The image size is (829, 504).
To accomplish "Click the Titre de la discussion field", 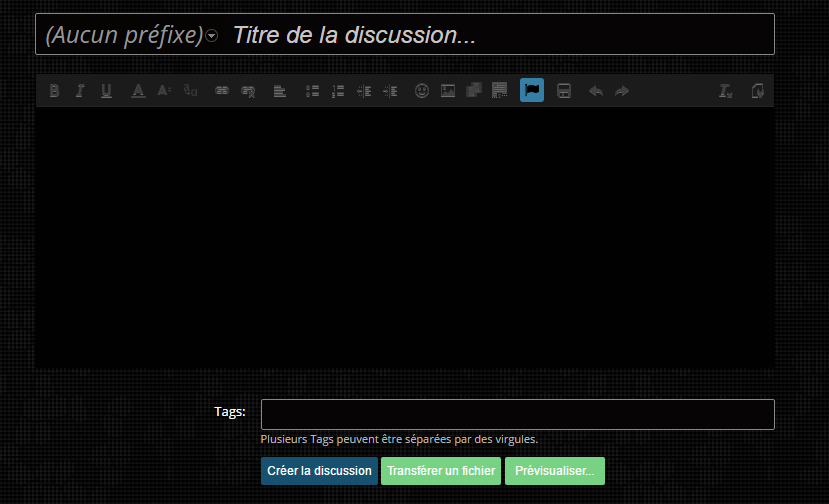I will coord(500,35).
